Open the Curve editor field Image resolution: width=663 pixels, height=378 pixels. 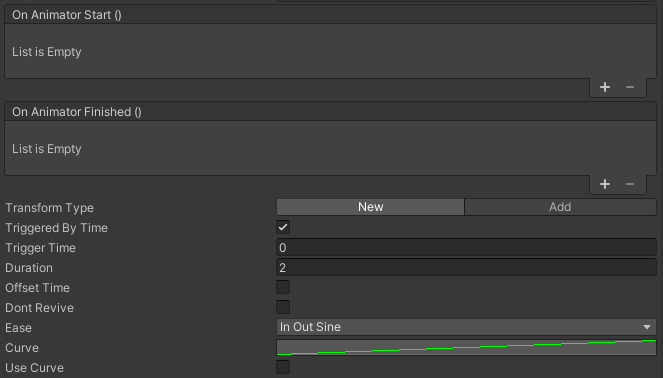click(x=466, y=347)
